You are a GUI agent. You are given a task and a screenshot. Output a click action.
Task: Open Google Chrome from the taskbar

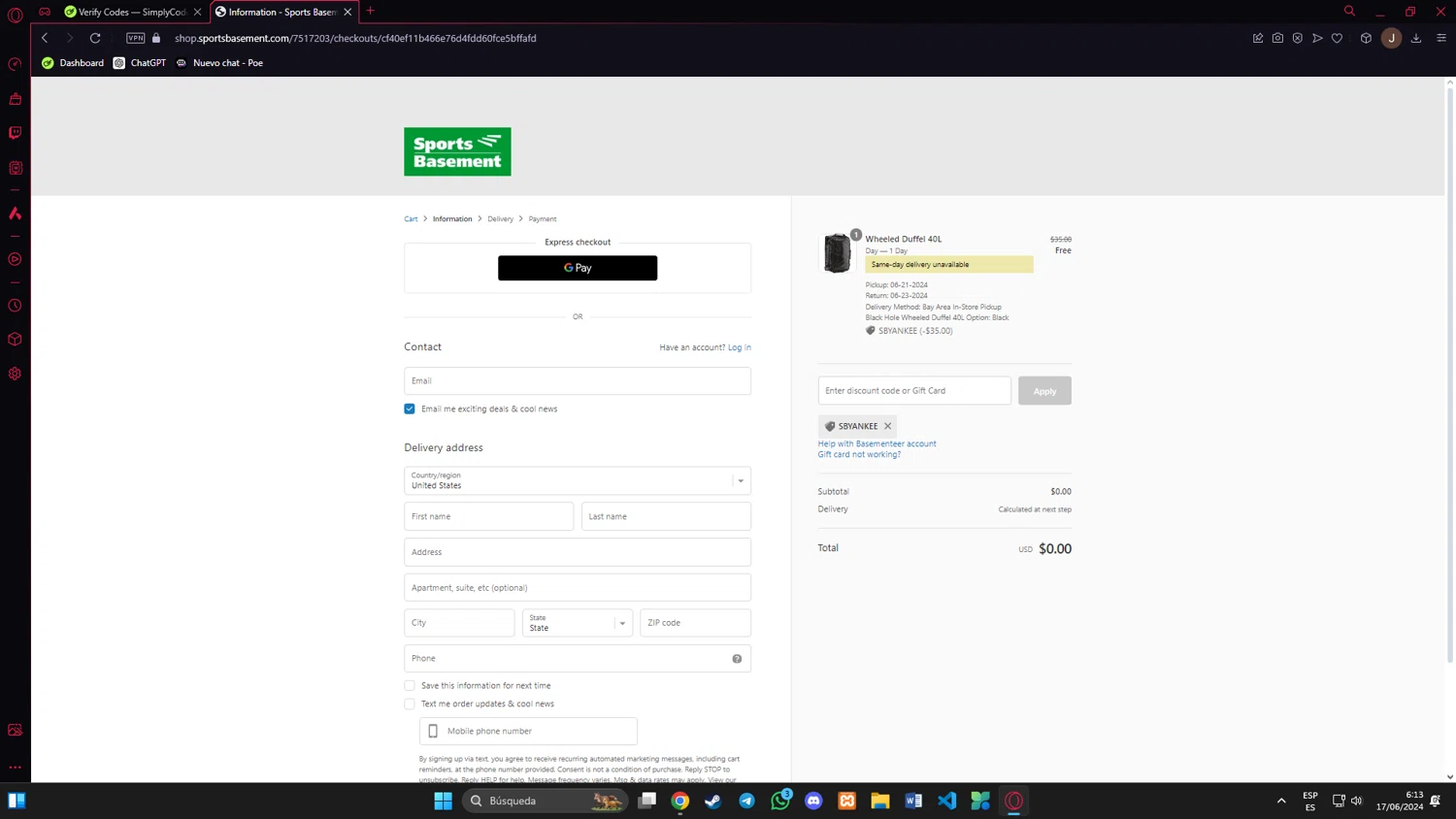click(680, 801)
